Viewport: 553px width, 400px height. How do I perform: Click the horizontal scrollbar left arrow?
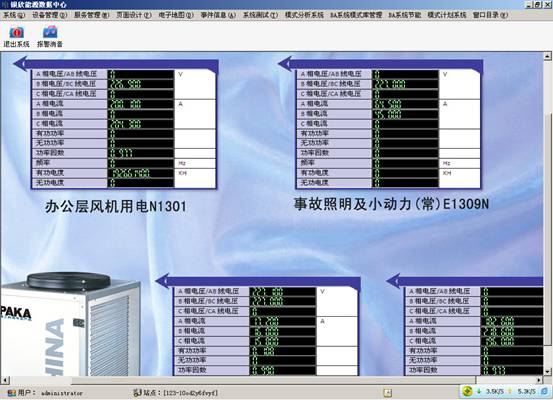tap(5, 380)
